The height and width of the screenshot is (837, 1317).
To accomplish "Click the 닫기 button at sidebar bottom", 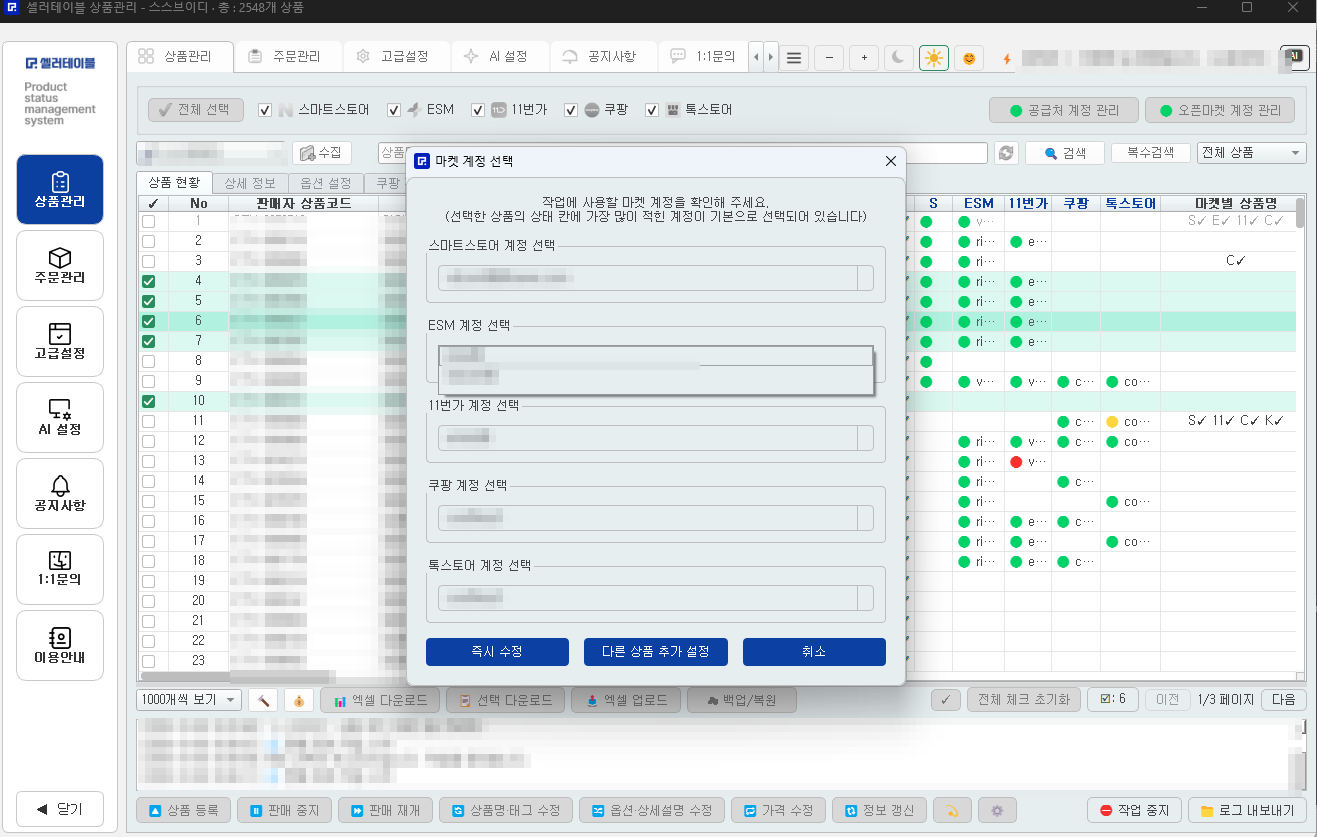I will click(60, 809).
